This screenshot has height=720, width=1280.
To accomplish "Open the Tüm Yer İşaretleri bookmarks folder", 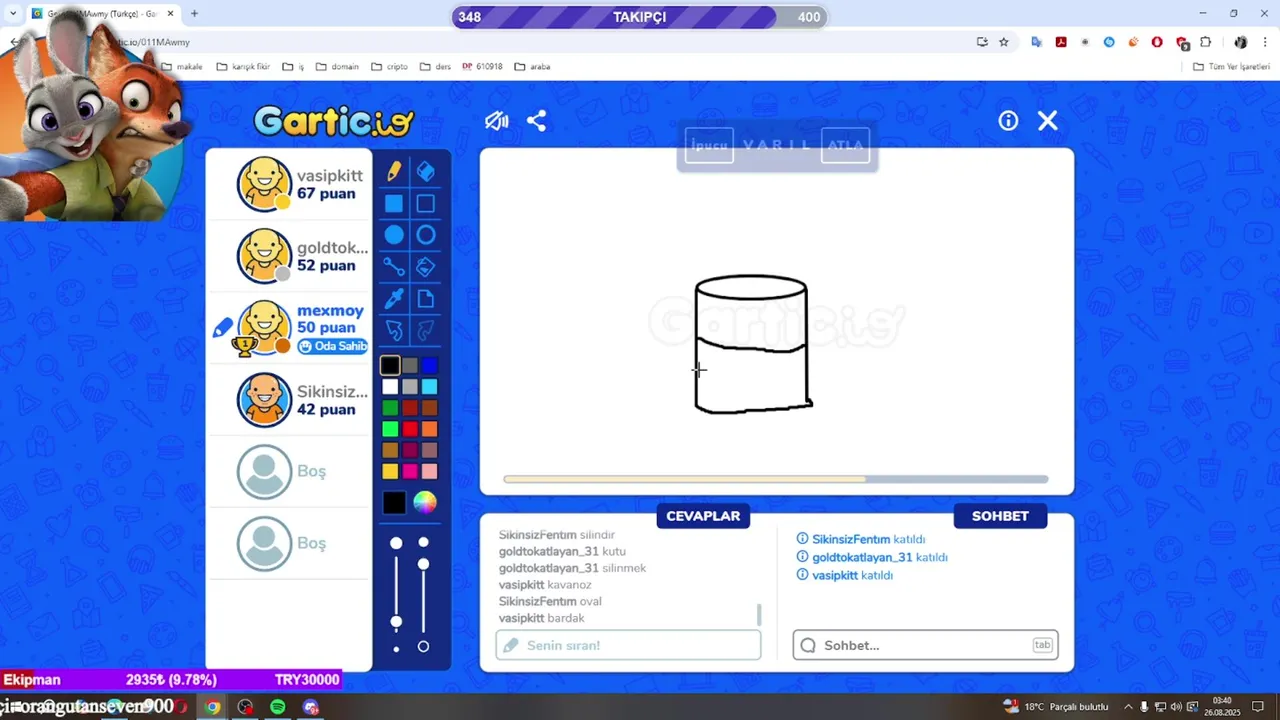I will tap(1231, 67).
